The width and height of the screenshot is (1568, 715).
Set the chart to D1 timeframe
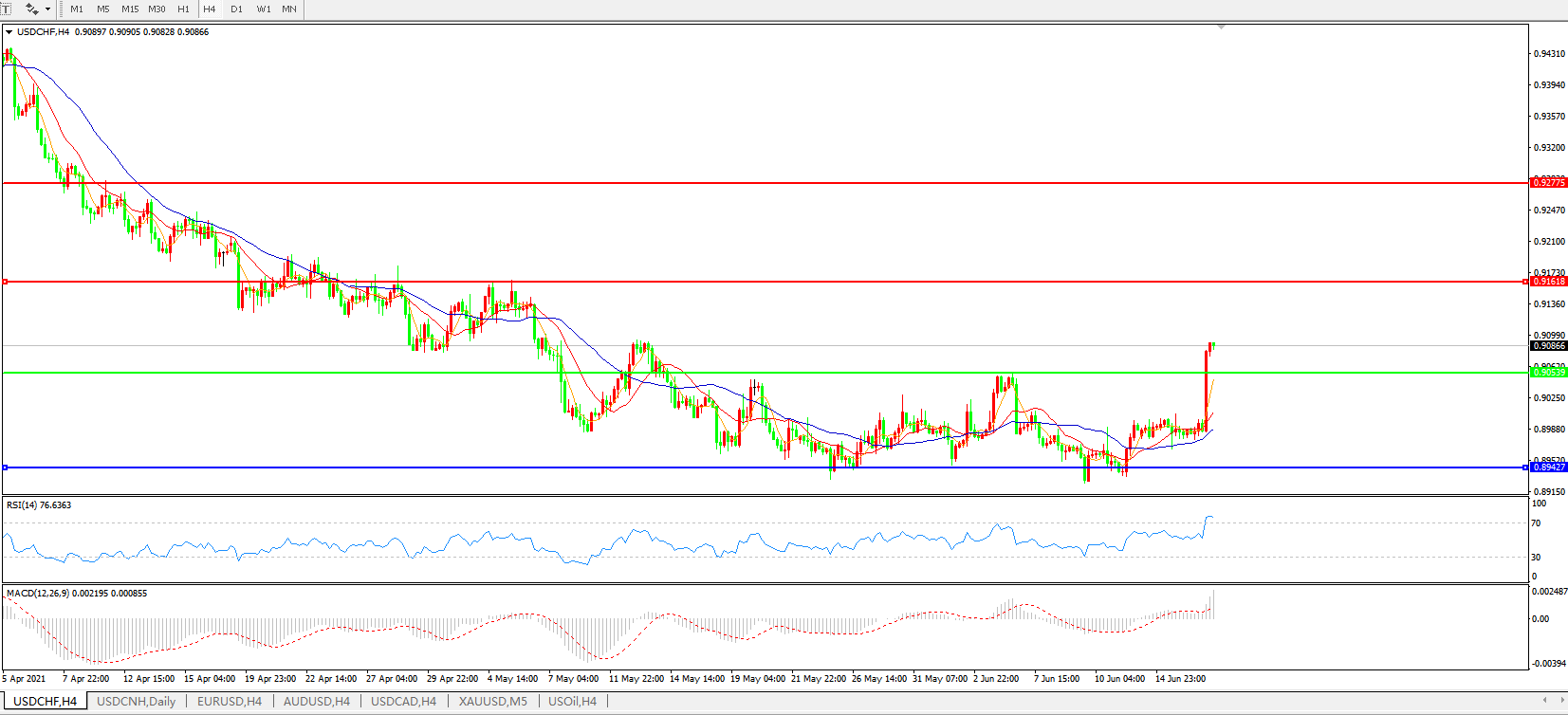pyautogui.click(x=236, y=9)
